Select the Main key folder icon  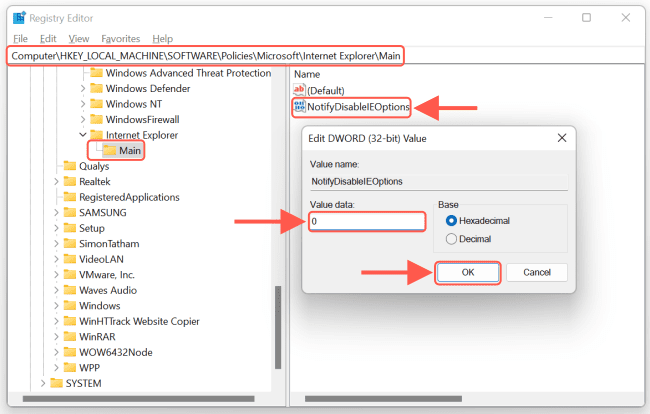pyautogui.click(x=109, y=150)
